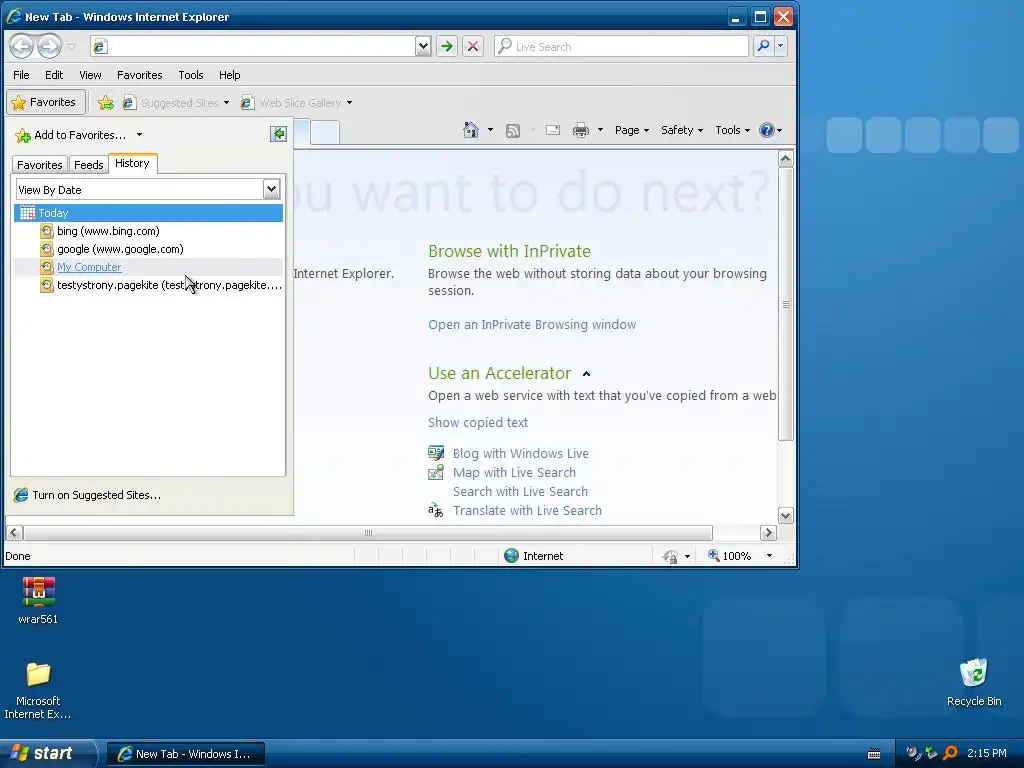The height and width of the screenshot is (768, 1024).
Task: Click the Forward navigation arrow
Action: [x=49, y=46]
